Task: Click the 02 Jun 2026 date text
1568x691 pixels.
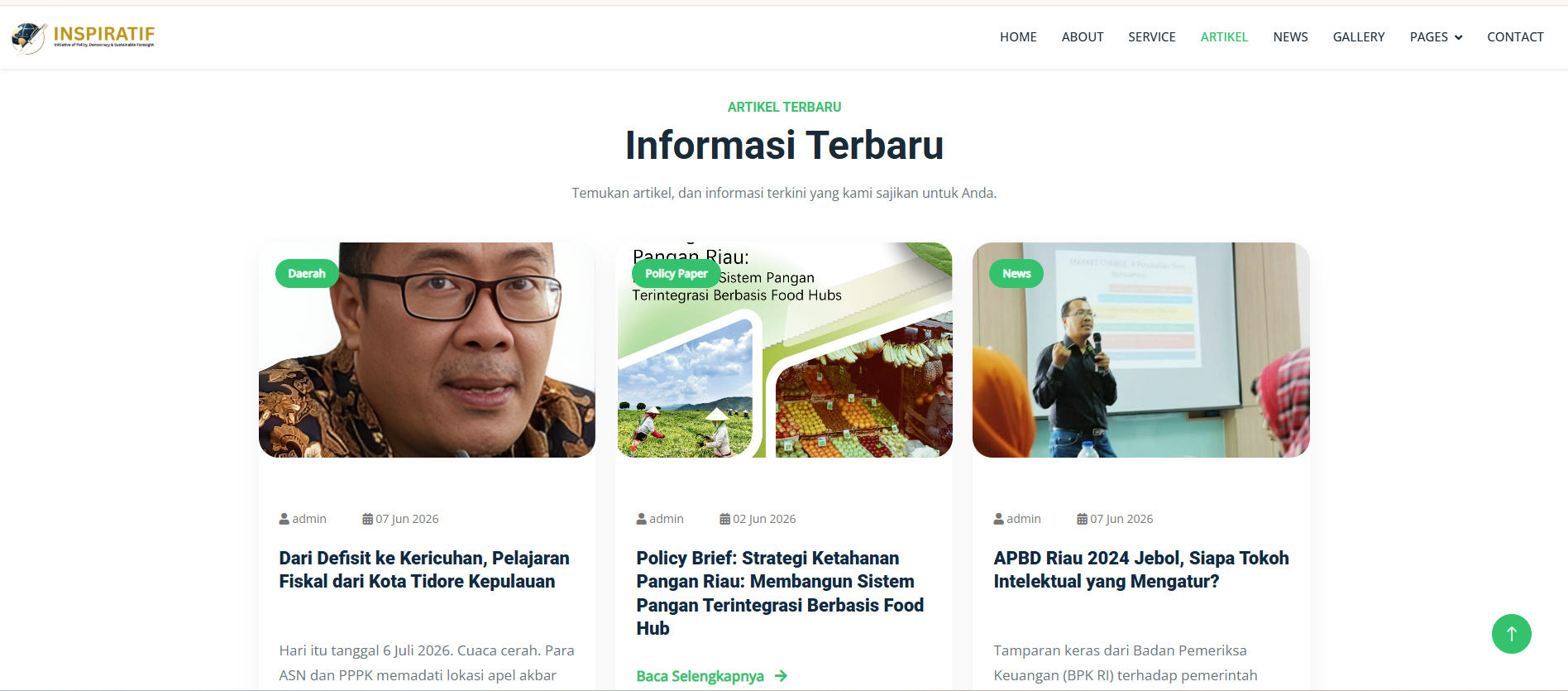Action: 764,519
